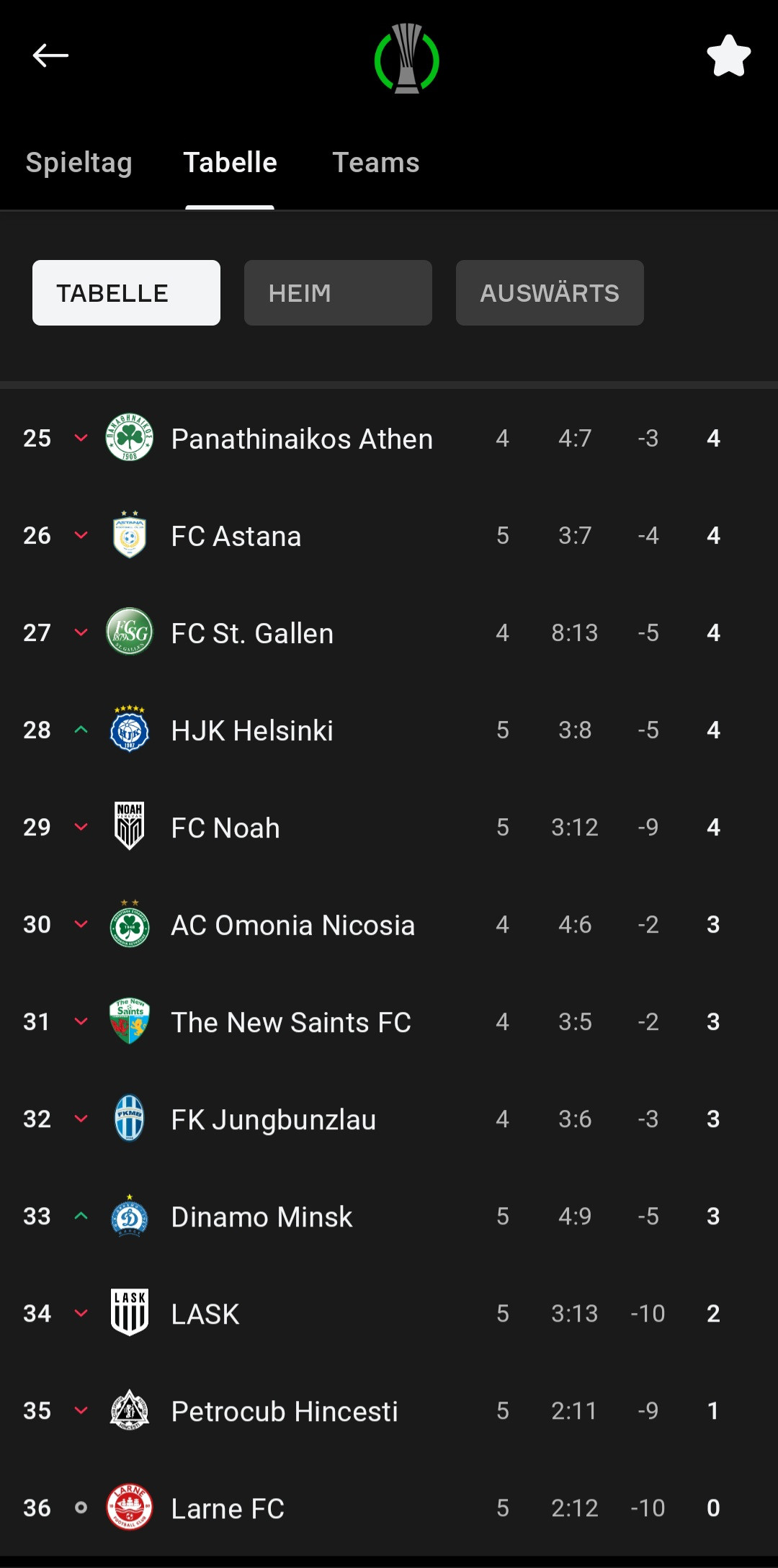Tap the Conference League trophy logo
Screen dimensions: 778x1568
click(406, 59)
